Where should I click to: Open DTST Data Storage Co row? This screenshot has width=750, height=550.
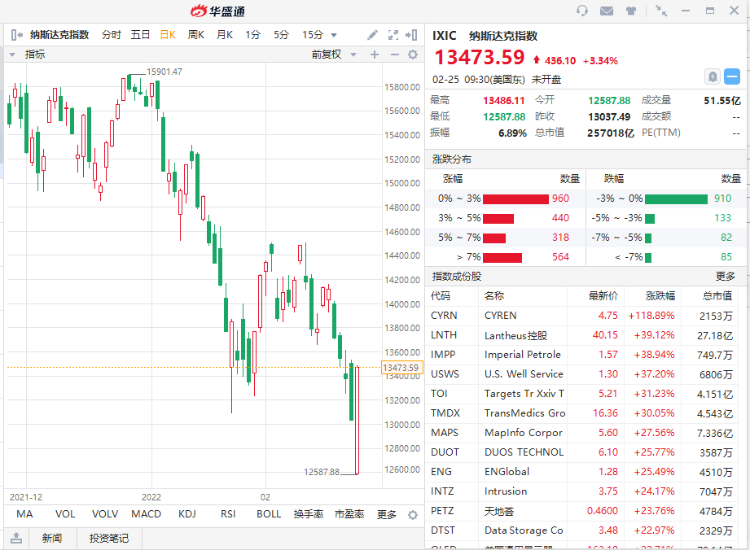tap(582, 531)
